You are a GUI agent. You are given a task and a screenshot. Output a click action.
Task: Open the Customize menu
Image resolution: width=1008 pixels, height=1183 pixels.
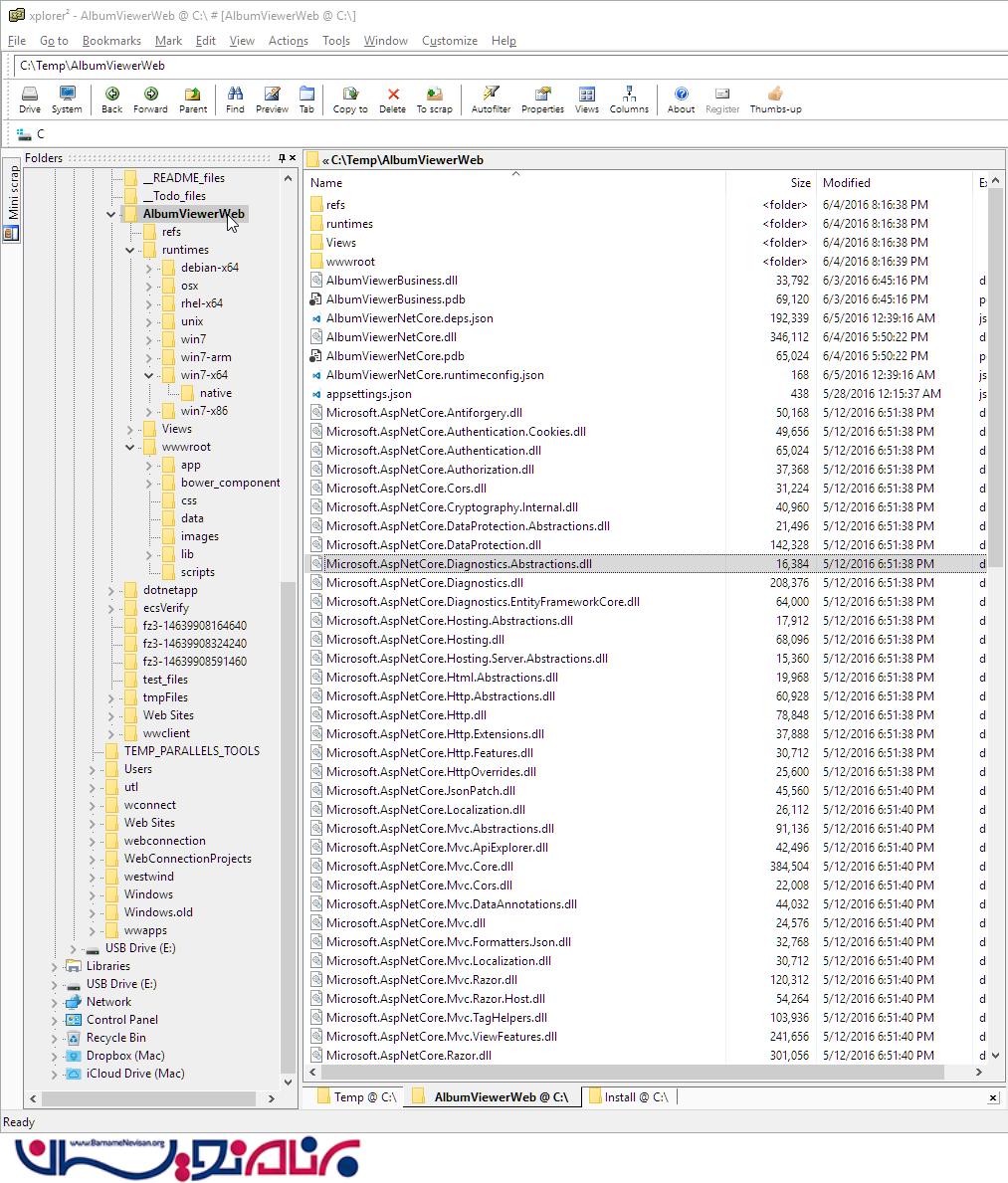450,41
